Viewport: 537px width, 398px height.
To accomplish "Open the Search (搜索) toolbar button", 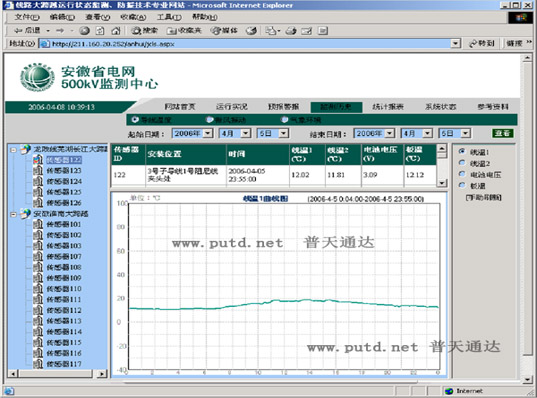I will coord(144,30).
